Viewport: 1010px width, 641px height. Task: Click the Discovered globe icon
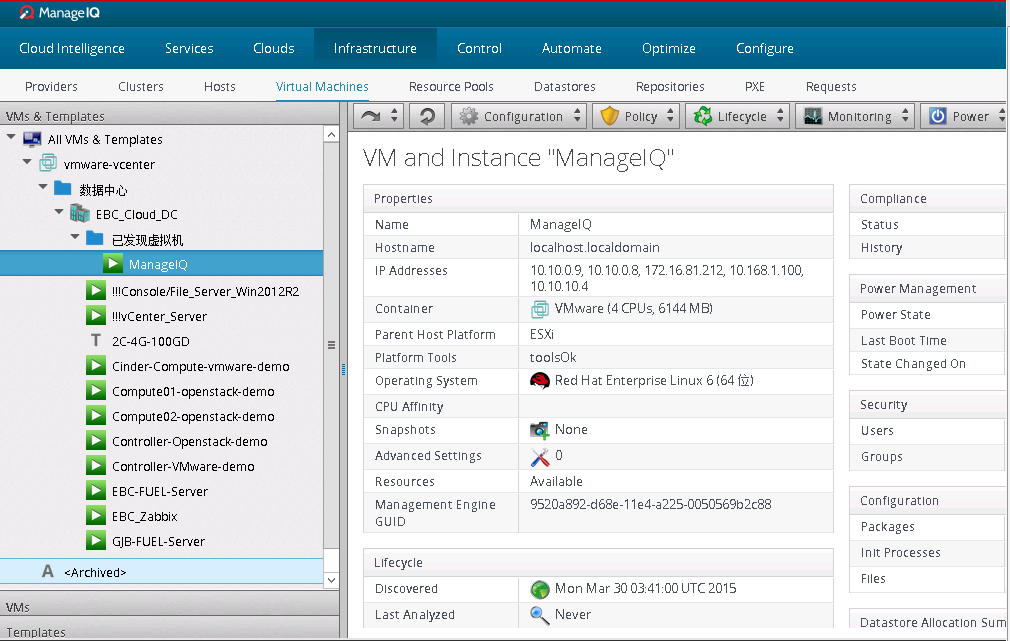click(x=540, y=589)
